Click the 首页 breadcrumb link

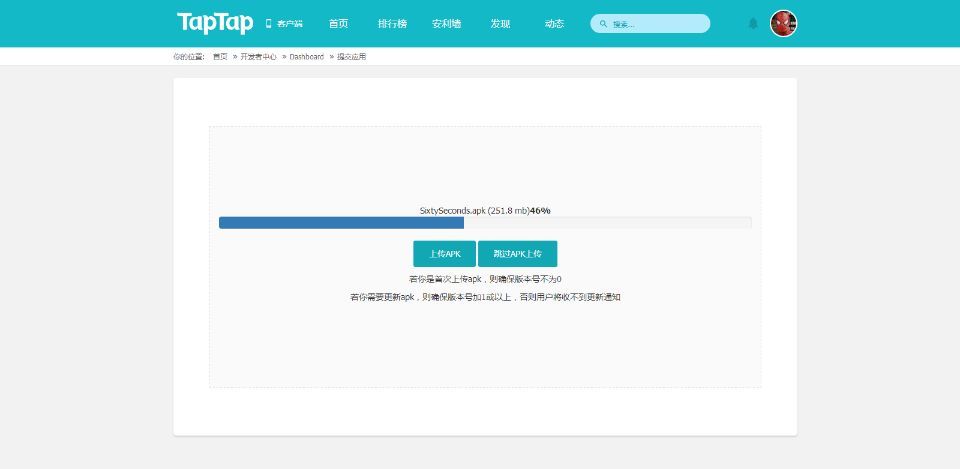point(220,56)
